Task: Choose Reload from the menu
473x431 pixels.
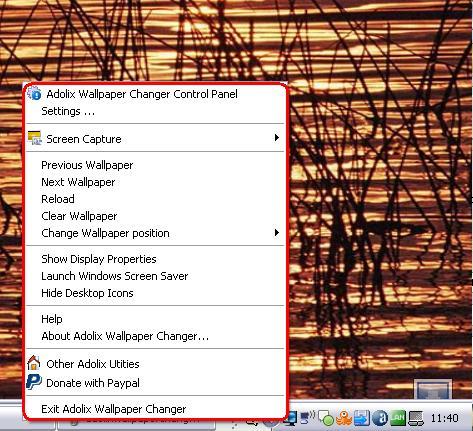Action: coord(155,199)
